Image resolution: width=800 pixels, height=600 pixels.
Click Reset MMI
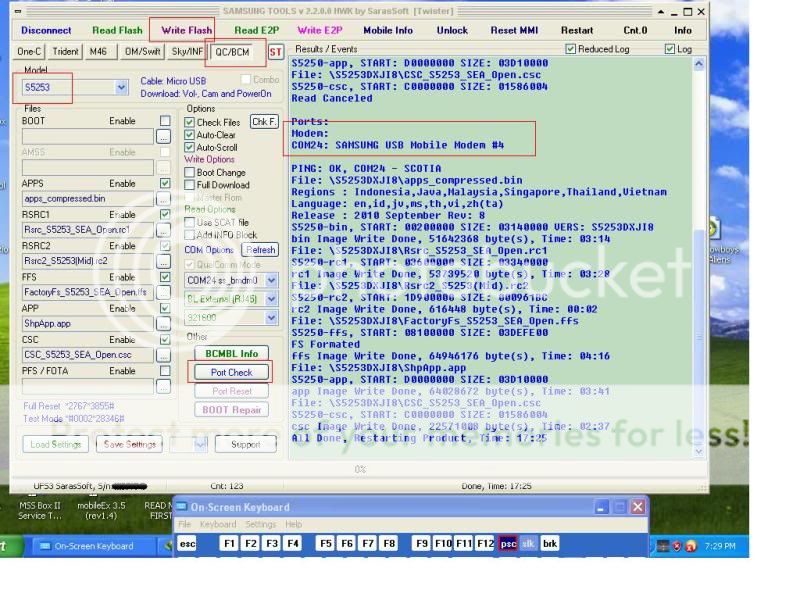pyautogui.click(x=514, y=31)
